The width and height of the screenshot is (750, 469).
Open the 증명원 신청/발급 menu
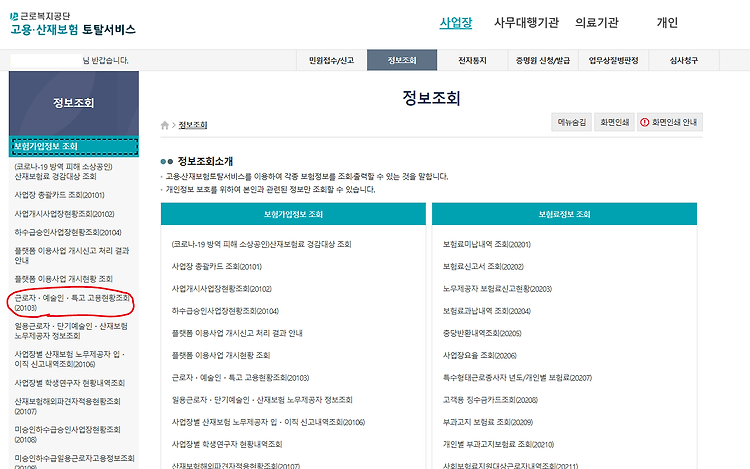coord(543,60)
